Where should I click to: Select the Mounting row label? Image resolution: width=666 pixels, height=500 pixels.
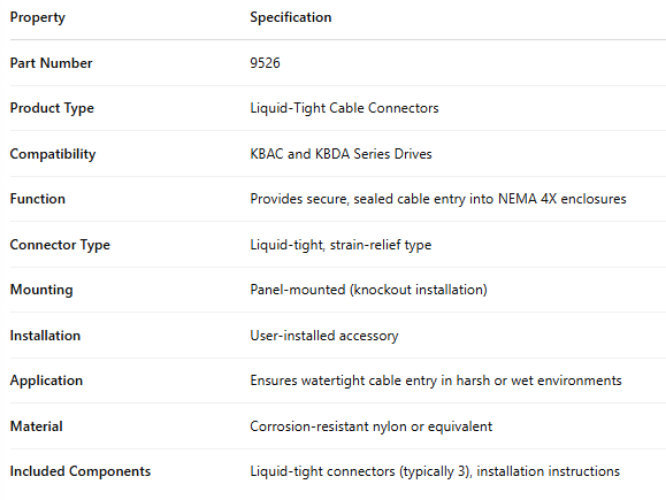click(41, 290)
